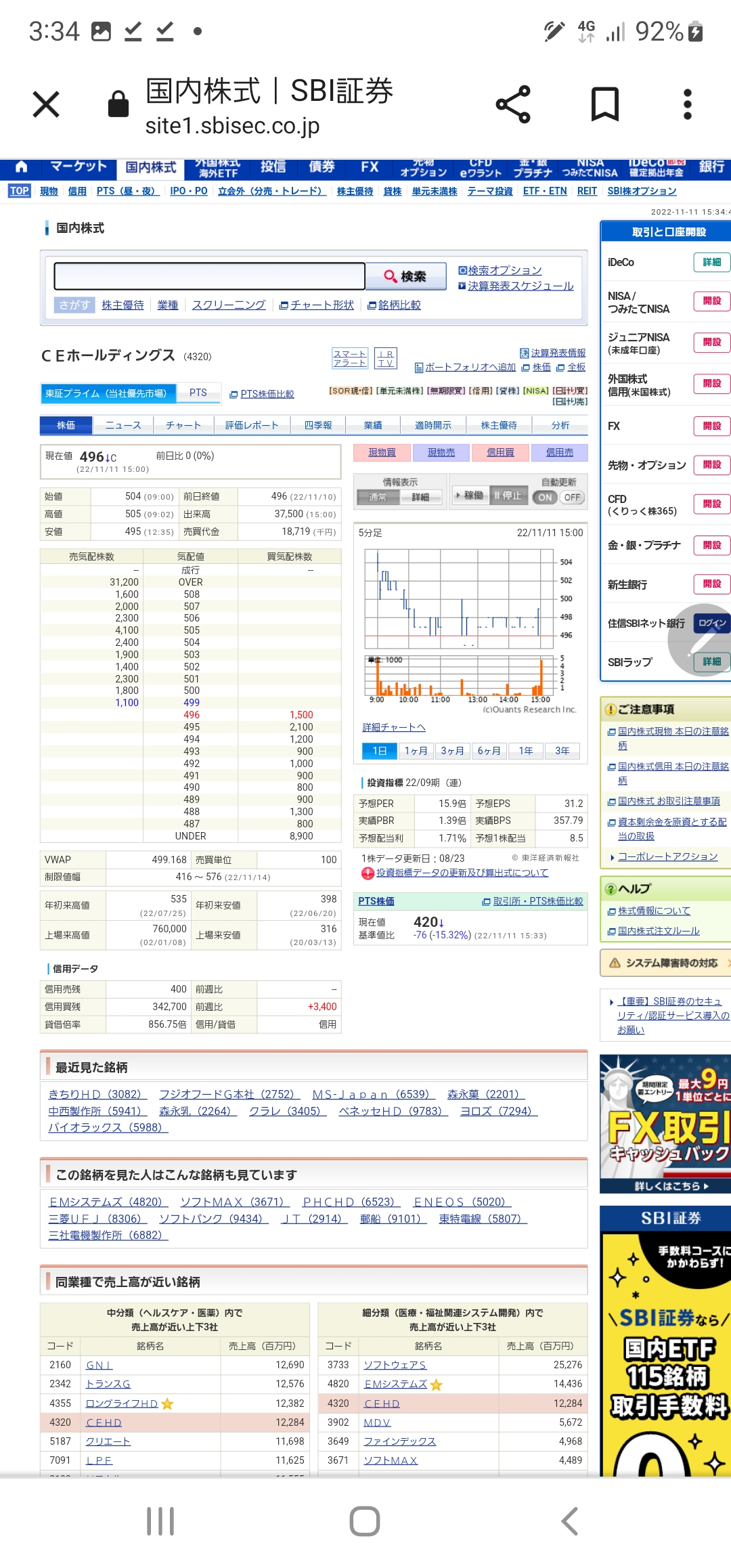The width and height of the screenshot is (731, 1568).
Task: Set information display to 詳細
Action: [420, 497]
